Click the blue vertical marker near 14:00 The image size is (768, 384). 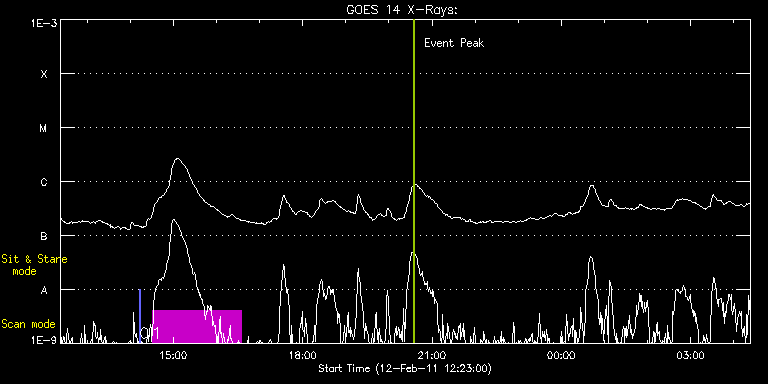[140, 316]
